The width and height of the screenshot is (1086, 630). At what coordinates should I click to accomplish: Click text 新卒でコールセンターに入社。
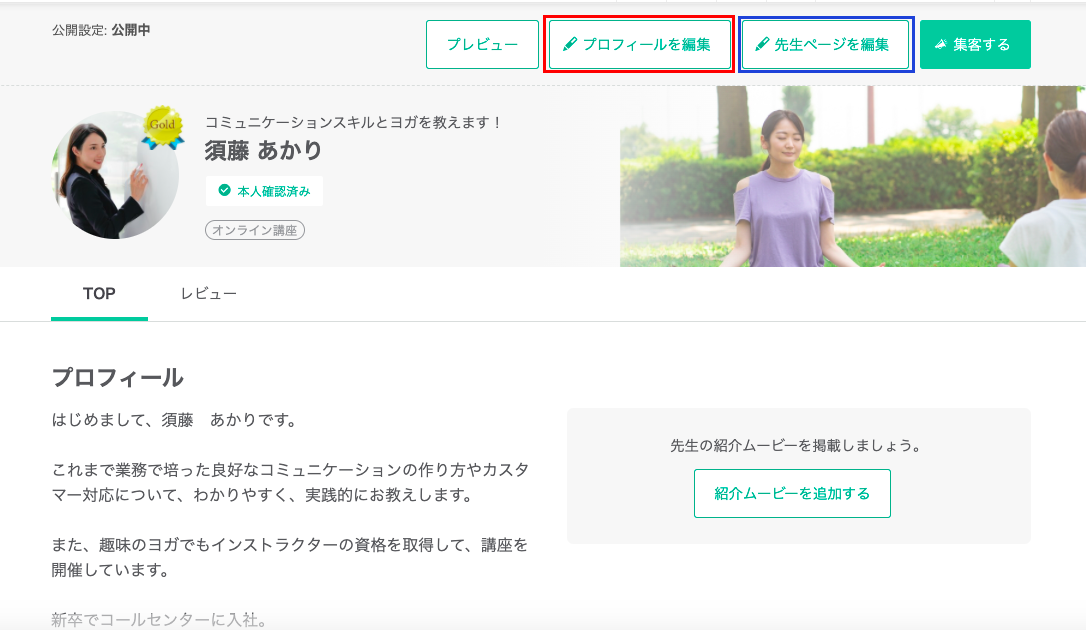161,619
